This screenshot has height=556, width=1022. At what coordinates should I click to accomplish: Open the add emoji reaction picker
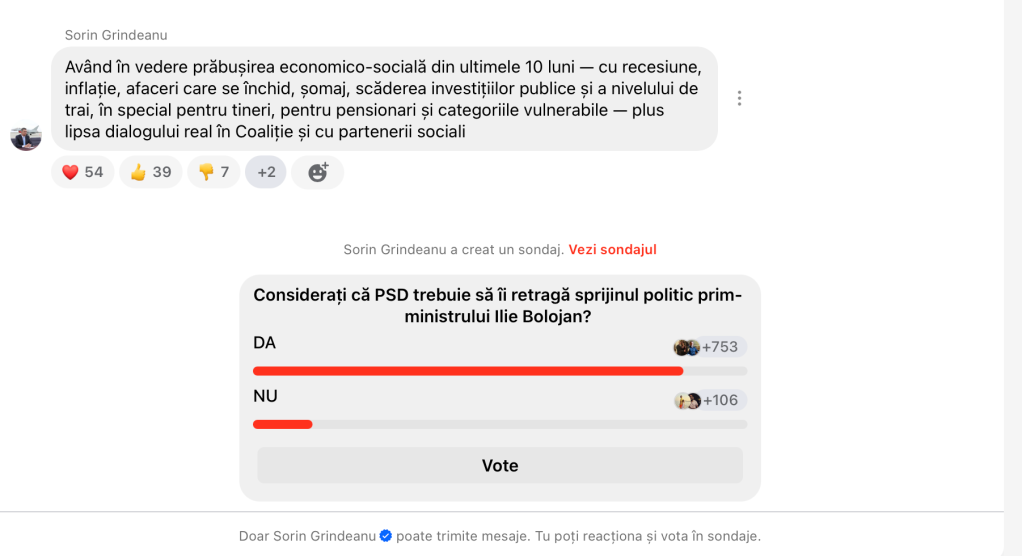tap(318, 172)
